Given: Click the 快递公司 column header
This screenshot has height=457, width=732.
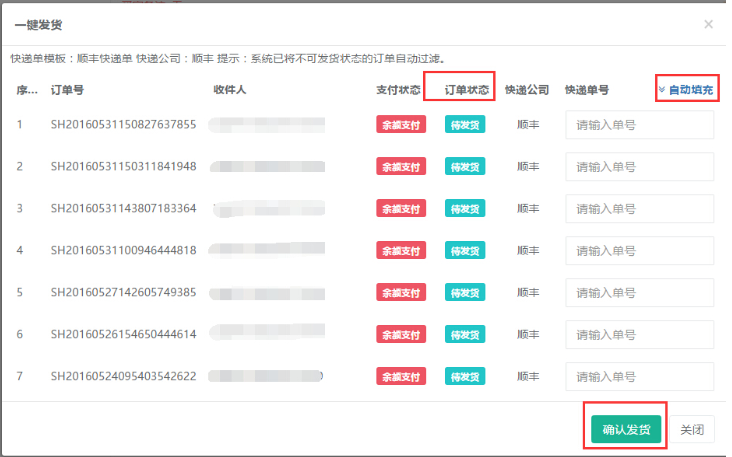Looking at the screenshot, I should pos(527,90).
